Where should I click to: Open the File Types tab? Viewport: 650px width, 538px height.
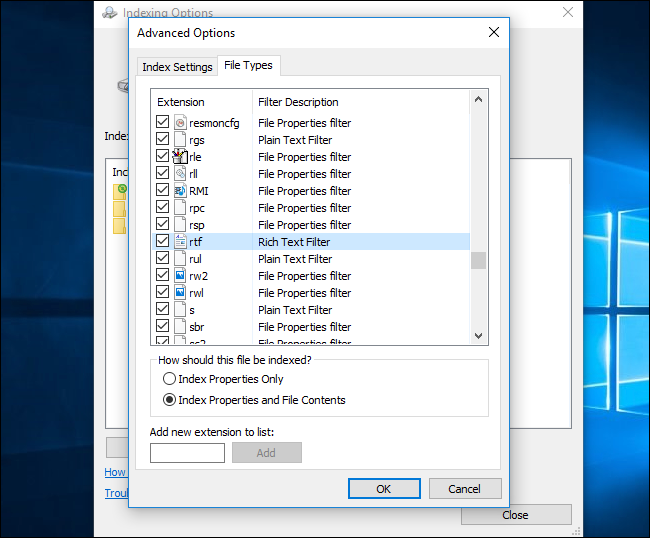pos(248,65)
